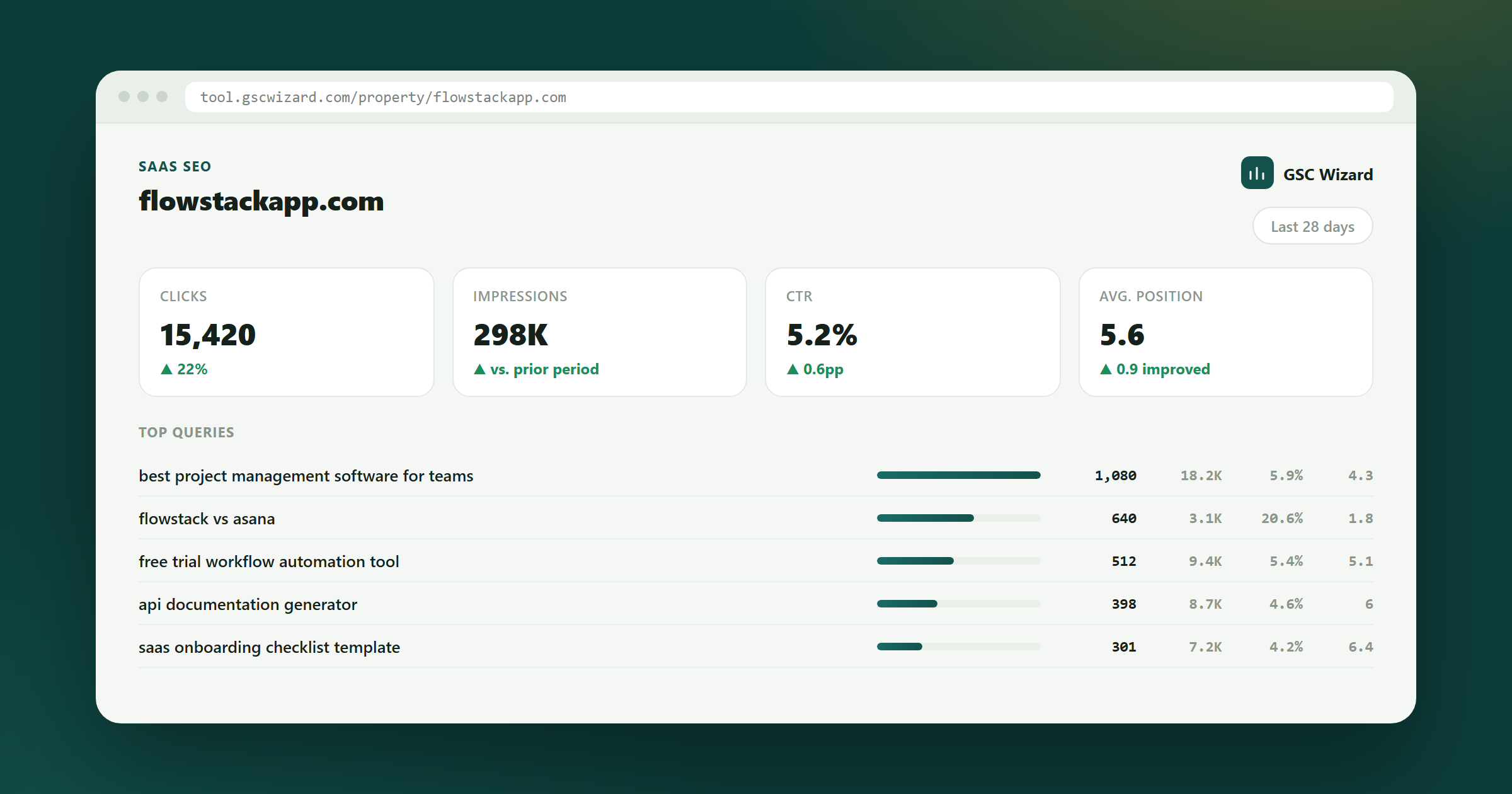Click the 298K impressions total
This screenshot has height=794, width=1512.
[511, 335]
